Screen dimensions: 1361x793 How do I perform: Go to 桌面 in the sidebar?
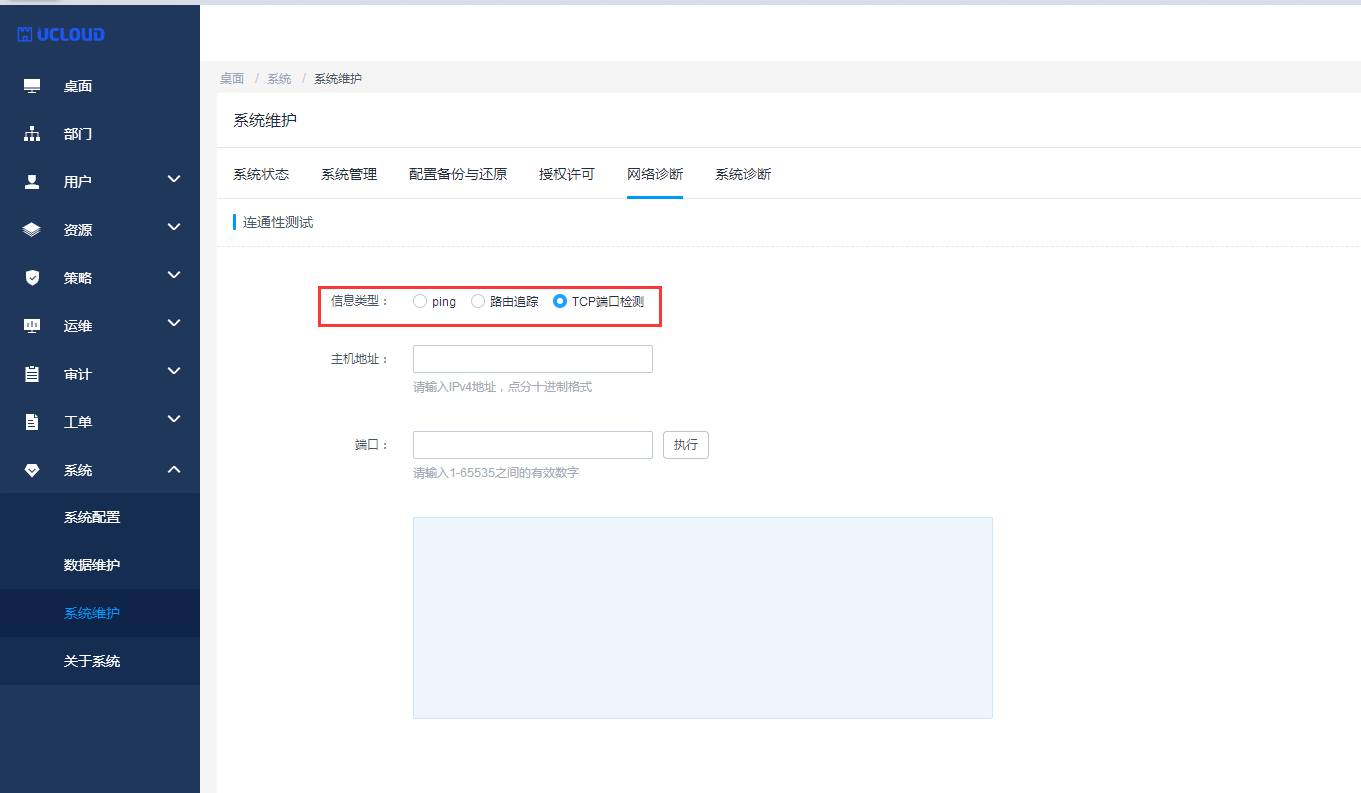78,86
